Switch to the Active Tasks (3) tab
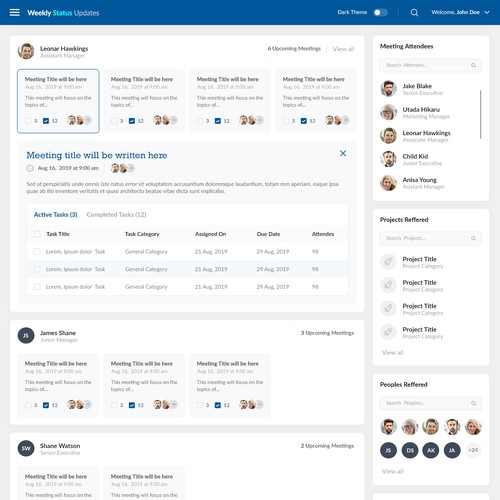The height and width of the screenshot is (500, 500). click(x=55, y=215)
